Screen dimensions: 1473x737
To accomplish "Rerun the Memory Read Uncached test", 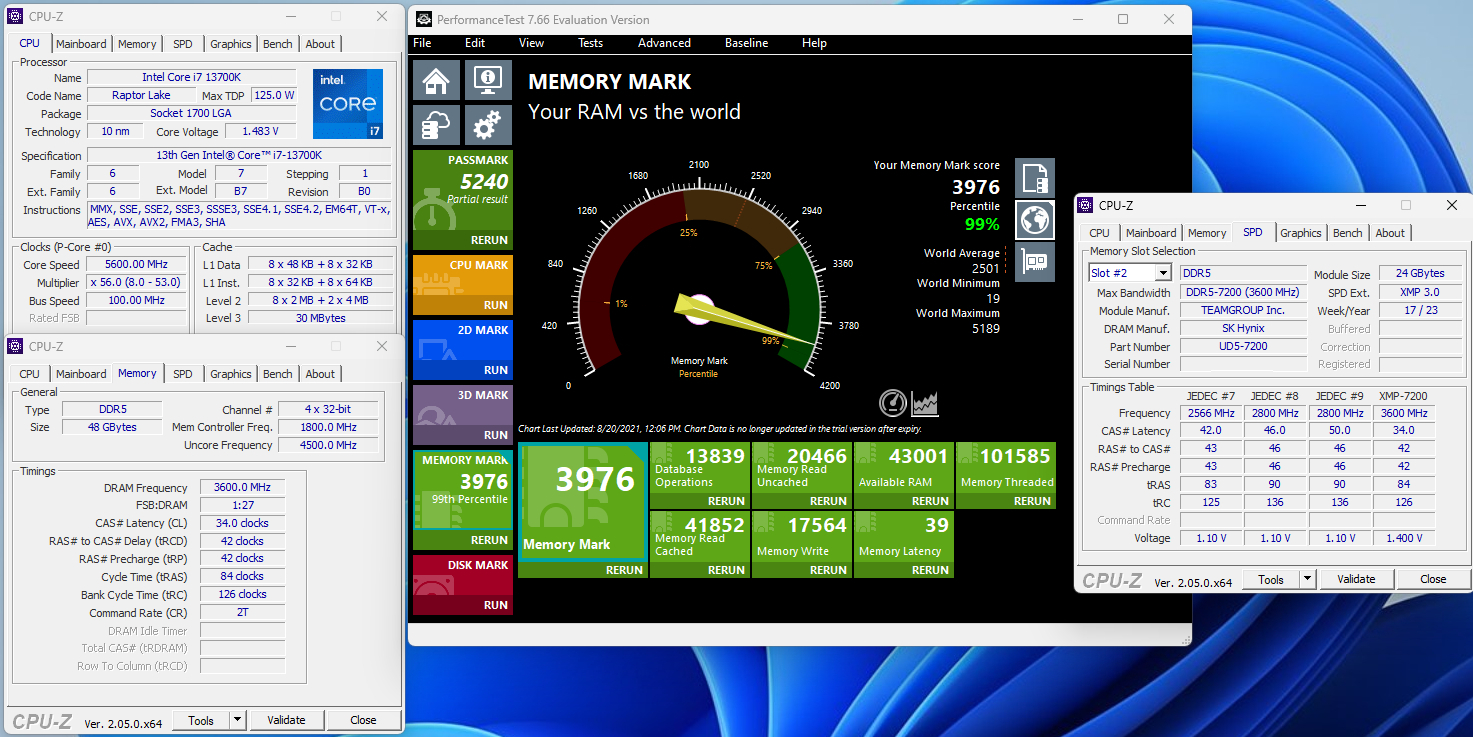I will (828, 501).
